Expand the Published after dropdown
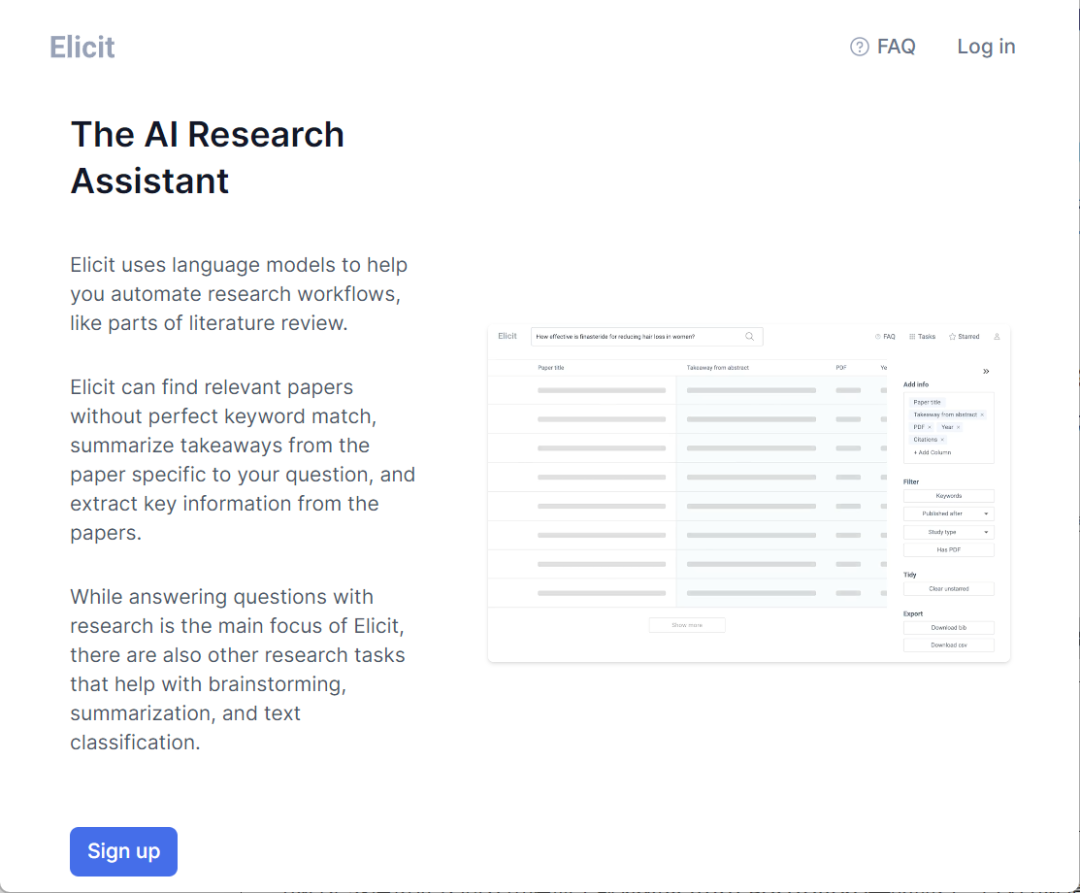The image size is (1080, 893). 948,514
